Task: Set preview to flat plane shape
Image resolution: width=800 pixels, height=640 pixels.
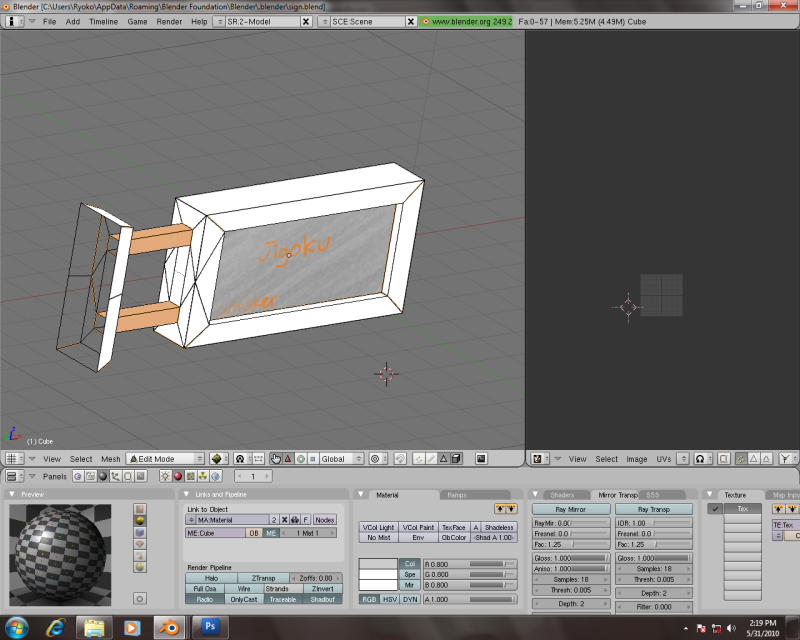Action: 140,509
